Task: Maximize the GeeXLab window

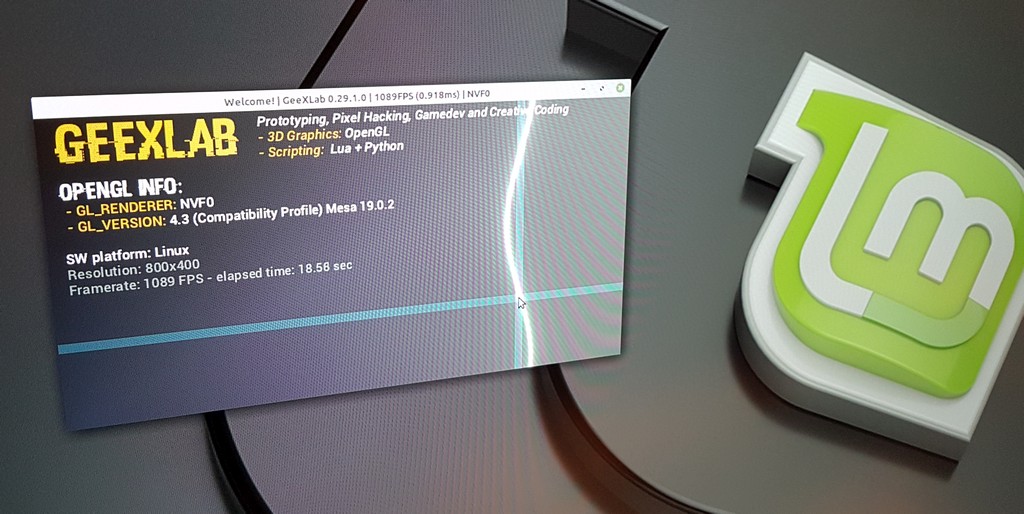Action: (601, 88)
